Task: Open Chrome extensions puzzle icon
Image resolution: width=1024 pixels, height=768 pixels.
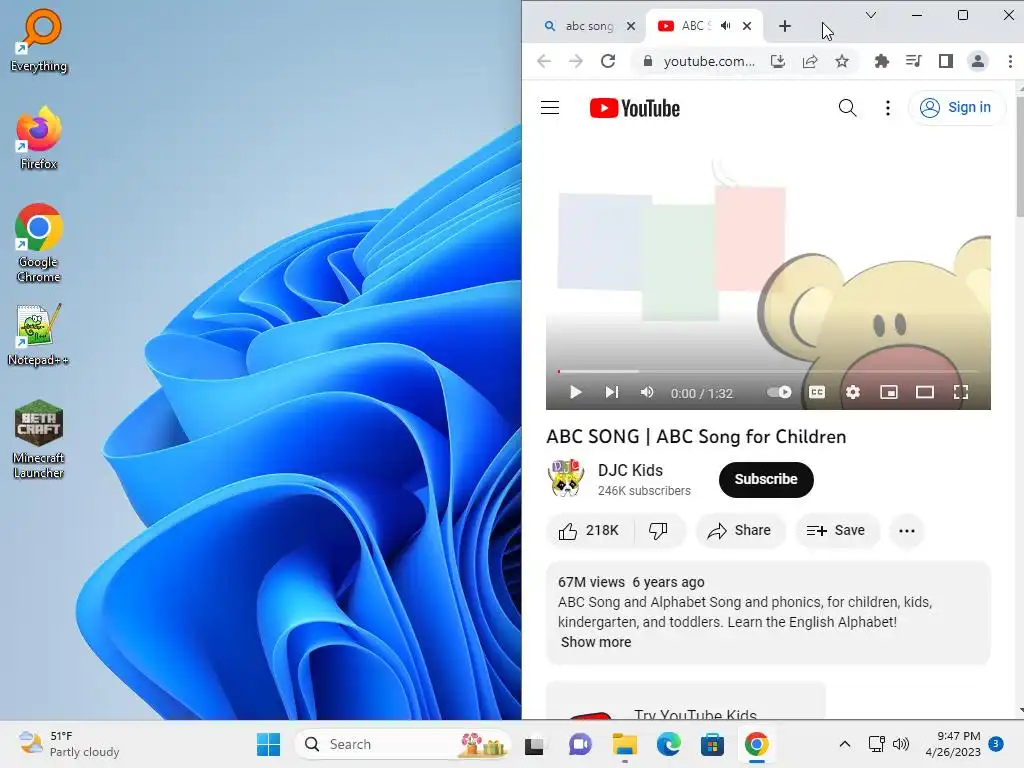Action: click(x=882, y=61)
